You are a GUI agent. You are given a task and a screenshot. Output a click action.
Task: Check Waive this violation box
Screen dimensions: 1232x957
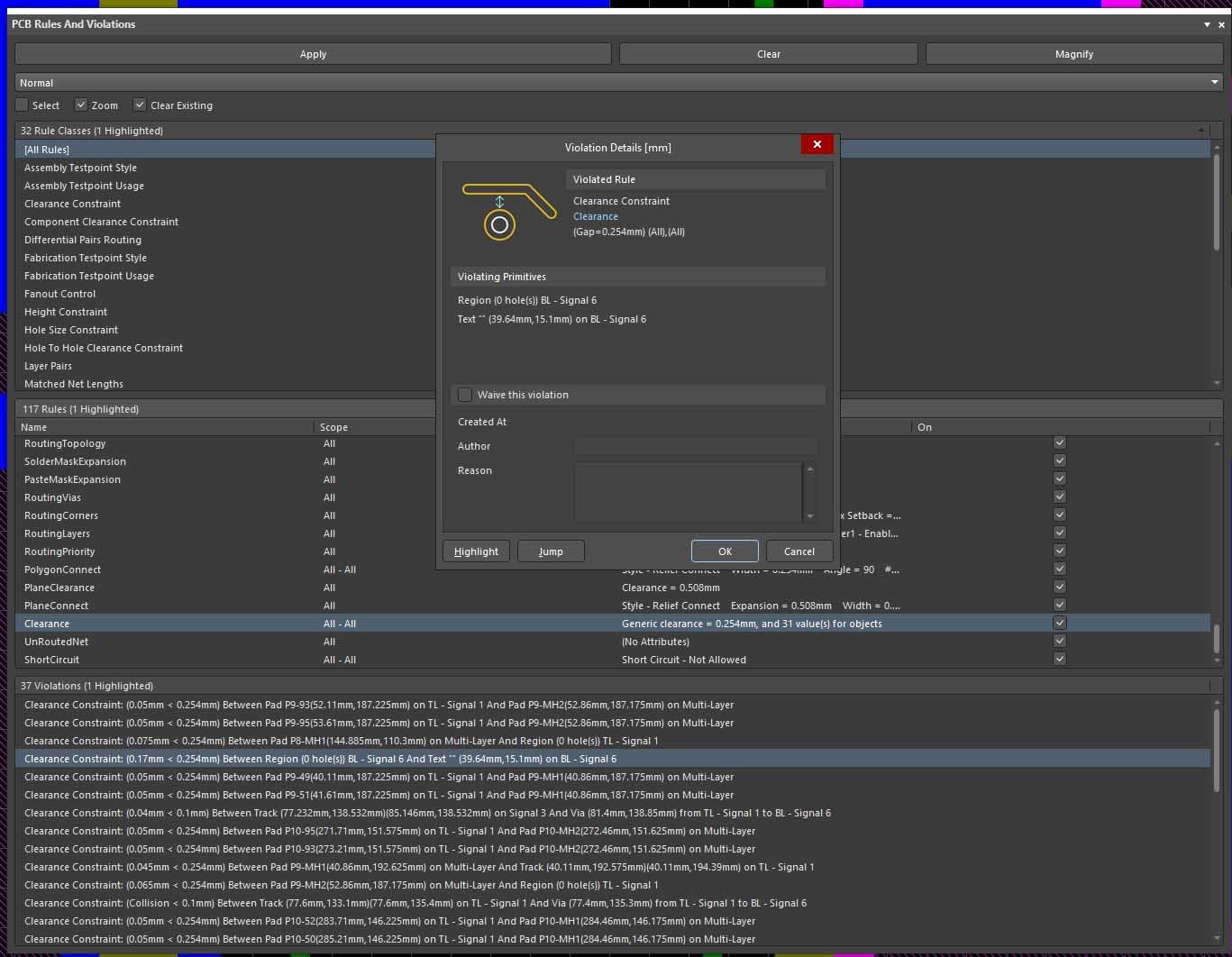point(465,395)
